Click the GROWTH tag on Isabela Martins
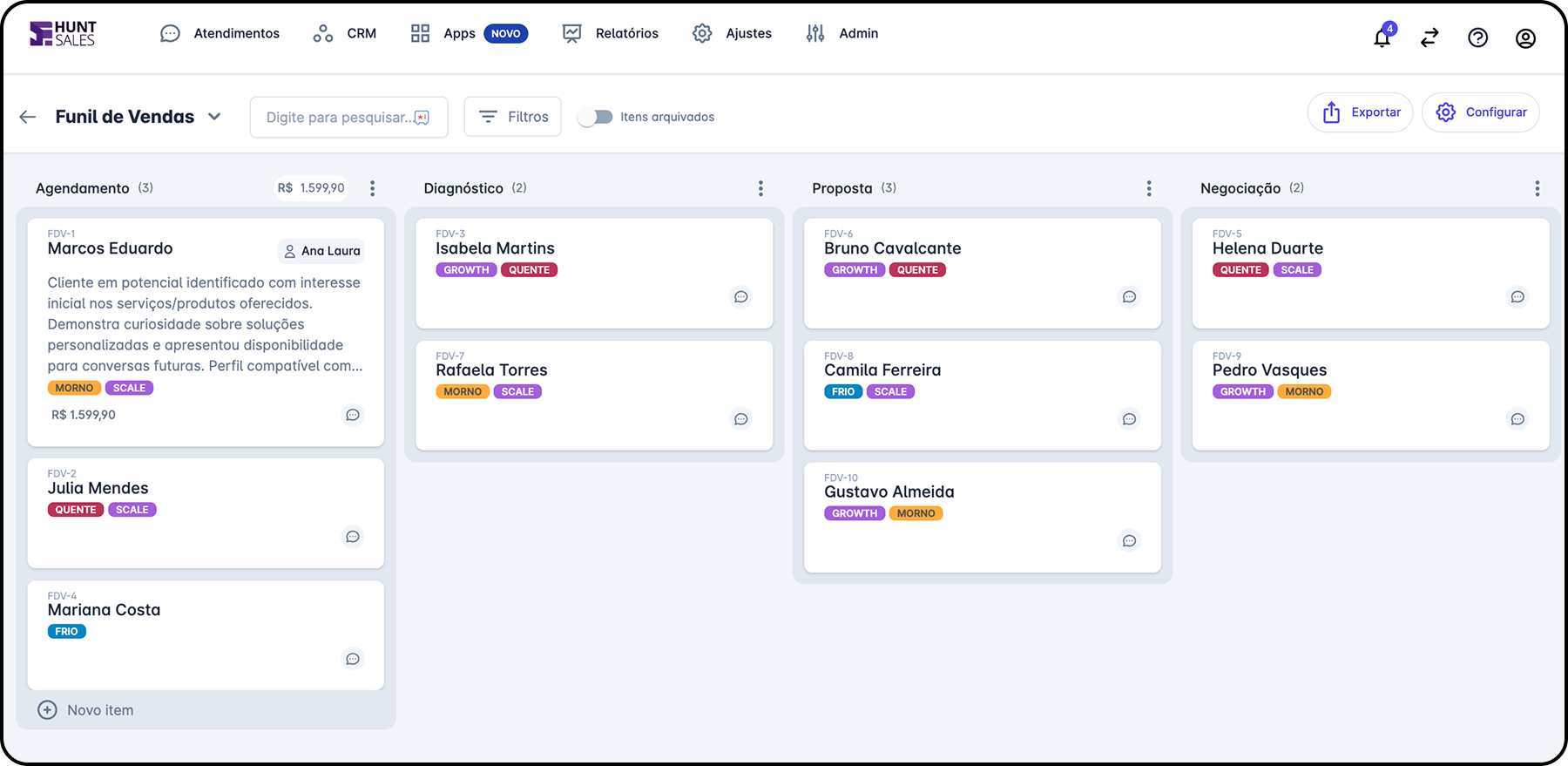 coord(466,270)
